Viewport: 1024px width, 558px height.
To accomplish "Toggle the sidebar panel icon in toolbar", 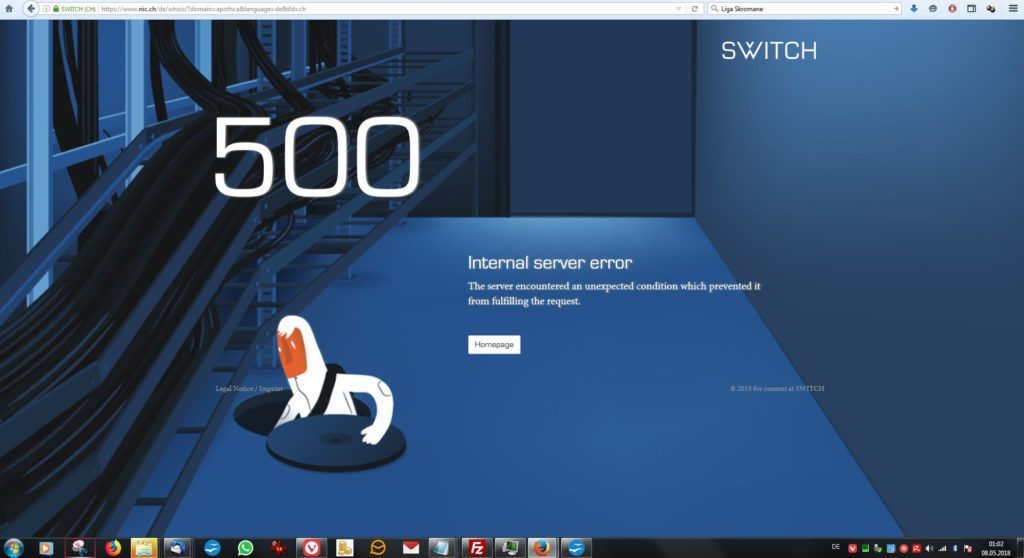I will 972,8.
